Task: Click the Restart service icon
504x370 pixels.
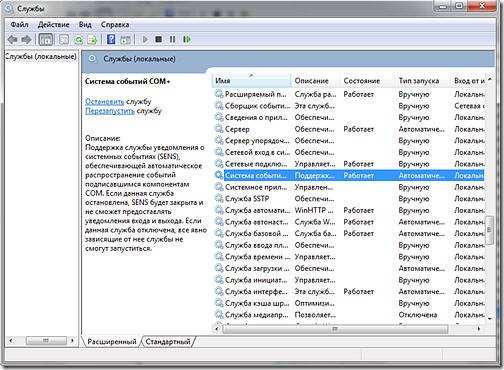Action: coord(187,39)
